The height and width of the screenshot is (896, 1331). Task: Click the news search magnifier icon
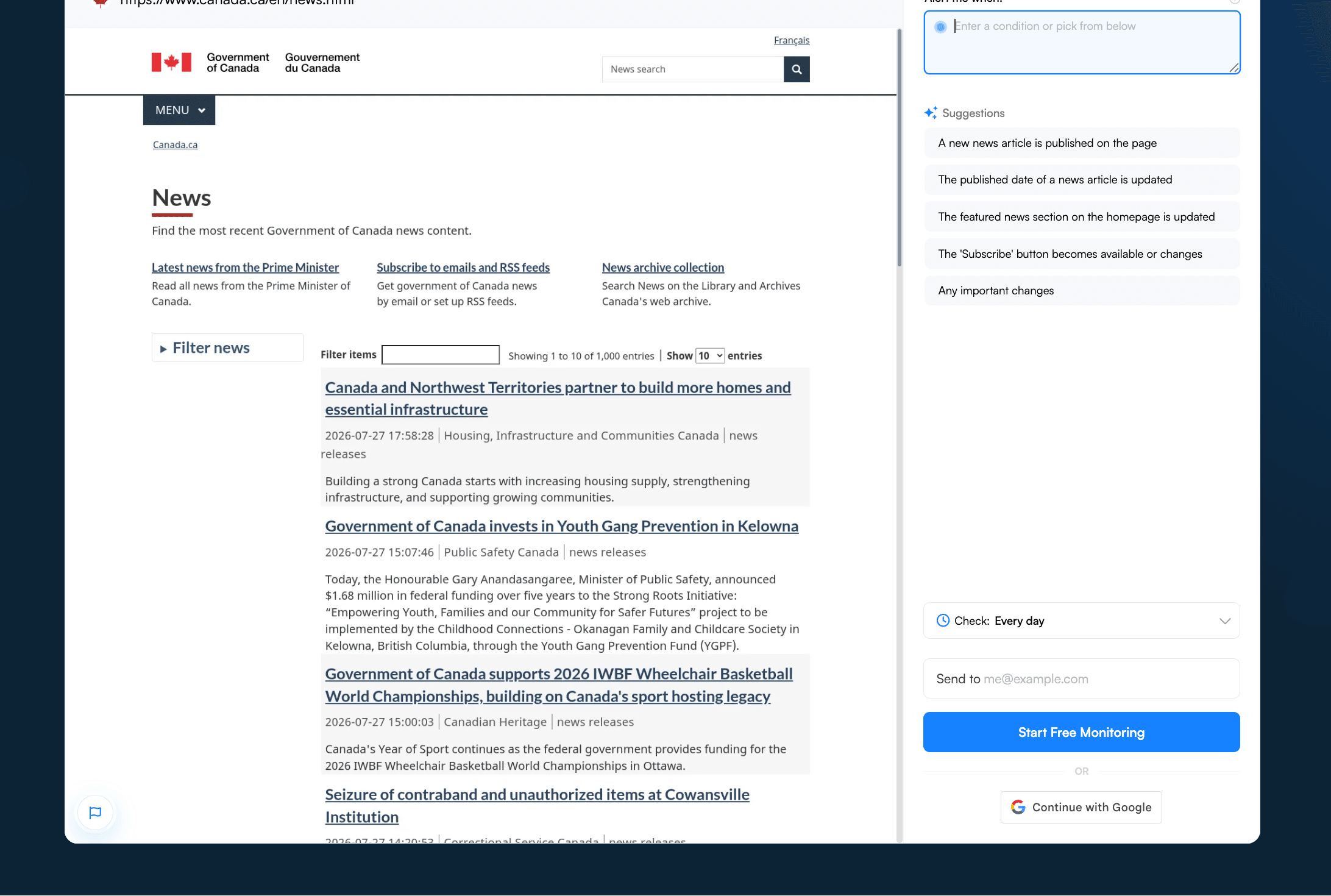click(x=797, y=69)
